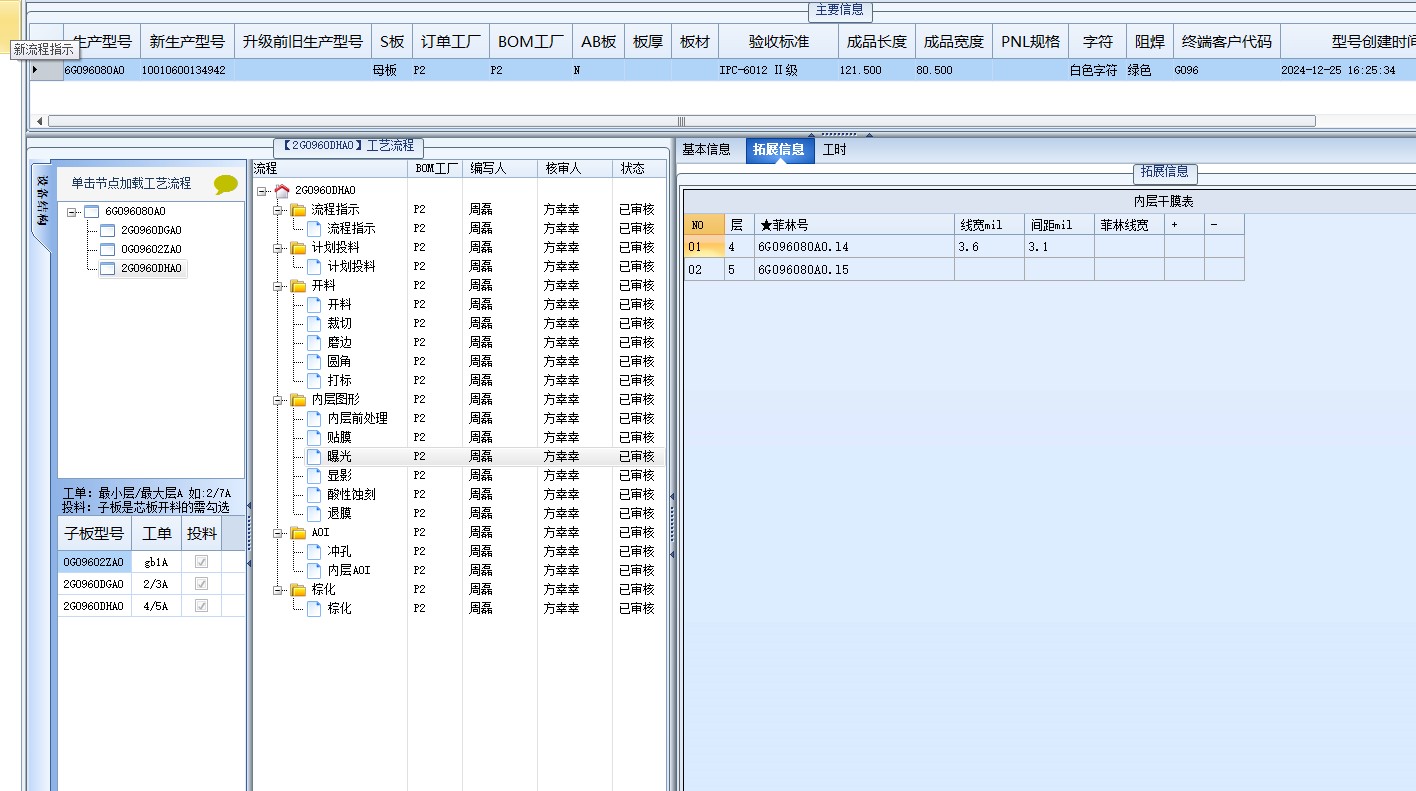Click the document icon beside 冲孔
The width and height of the screenshot is (1416, 791).
[314, 551]
